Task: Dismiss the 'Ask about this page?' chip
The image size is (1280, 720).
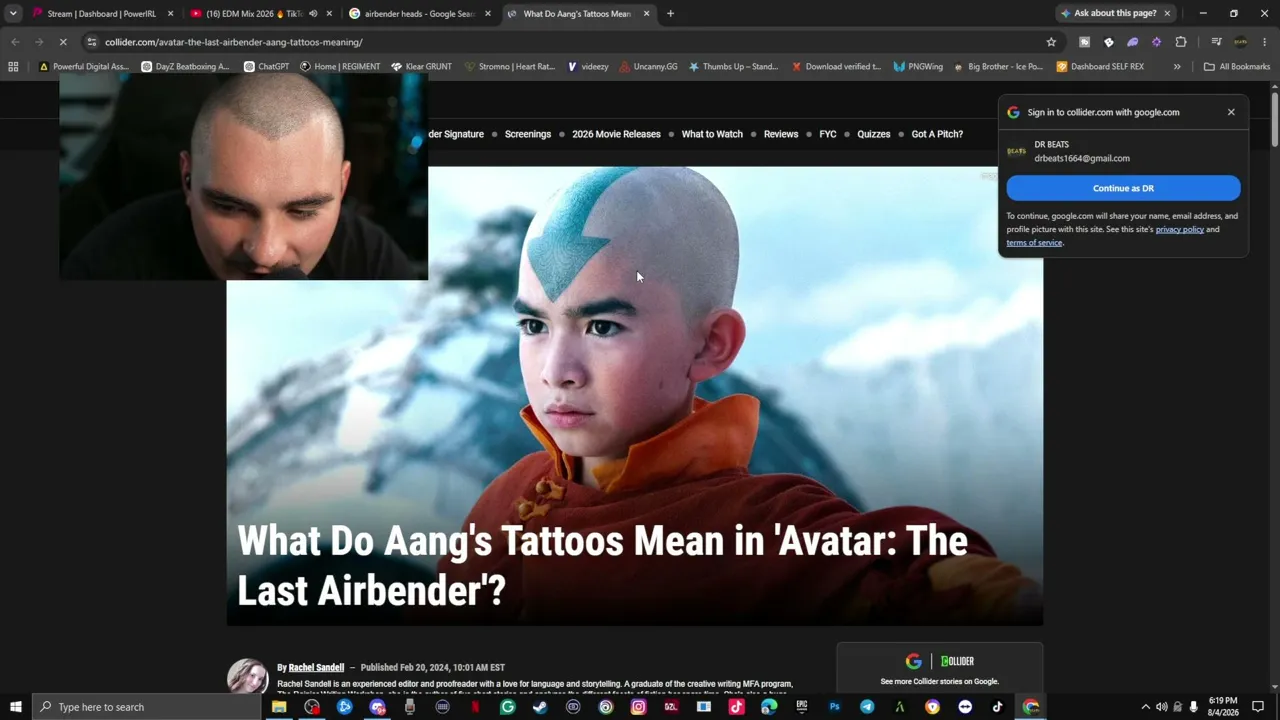Action: coord(1167,13)
